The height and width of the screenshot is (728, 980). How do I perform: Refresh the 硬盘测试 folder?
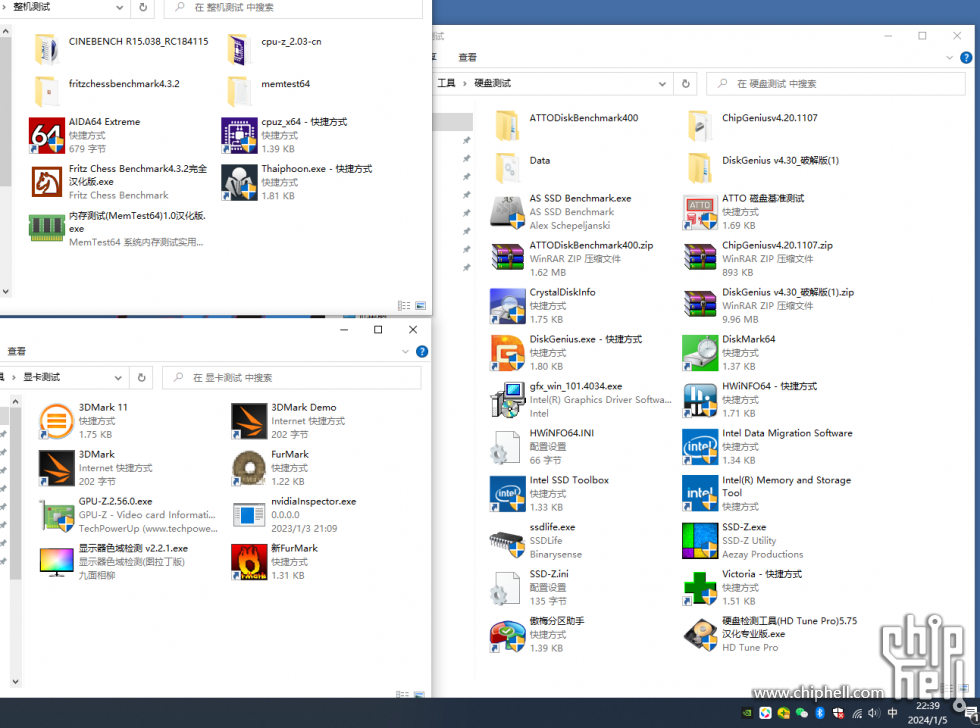point(686,84)
